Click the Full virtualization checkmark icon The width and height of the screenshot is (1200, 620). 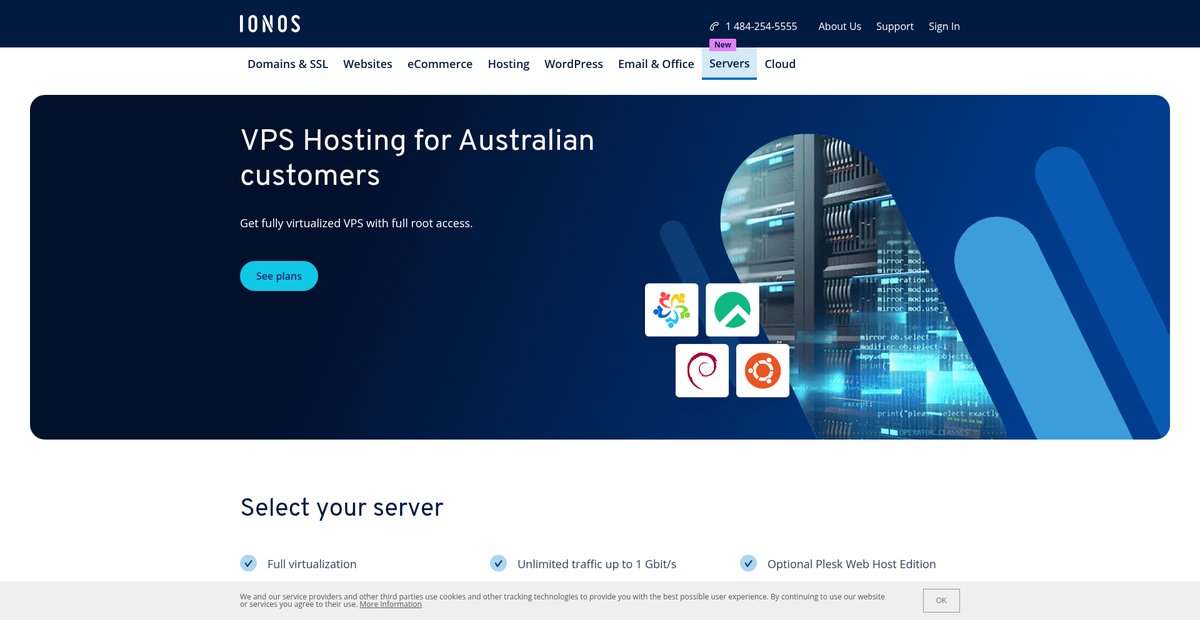[x=248, y=563]
